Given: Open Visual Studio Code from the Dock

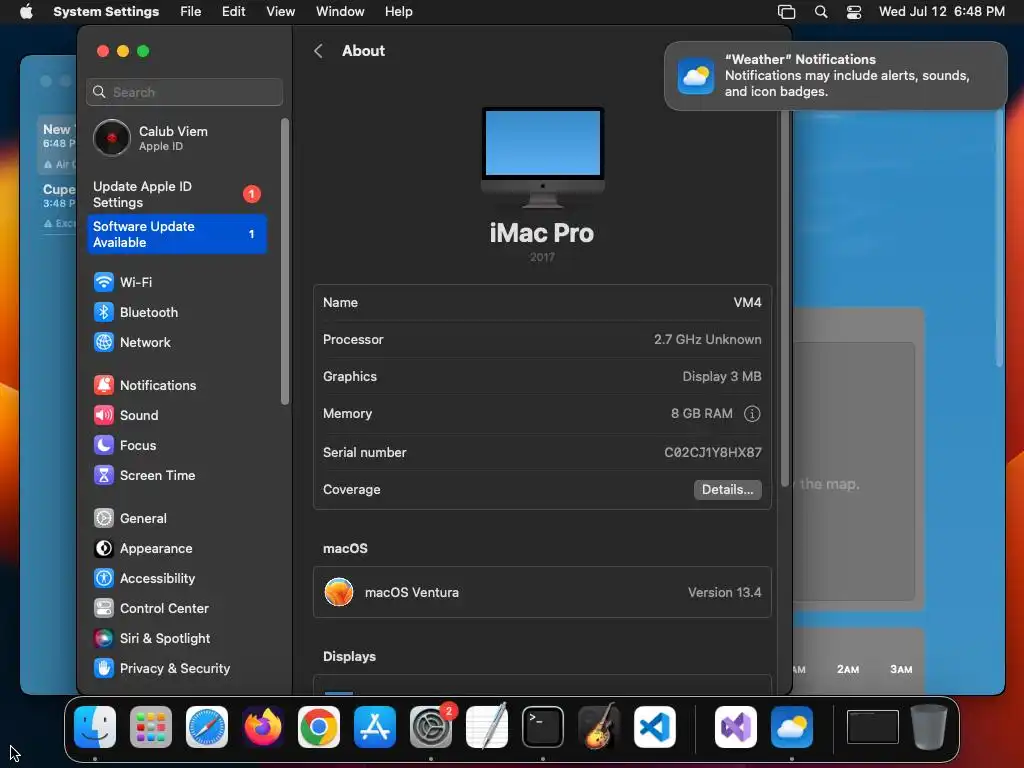Looking at the screenshot, I should (x=655, y=727).
